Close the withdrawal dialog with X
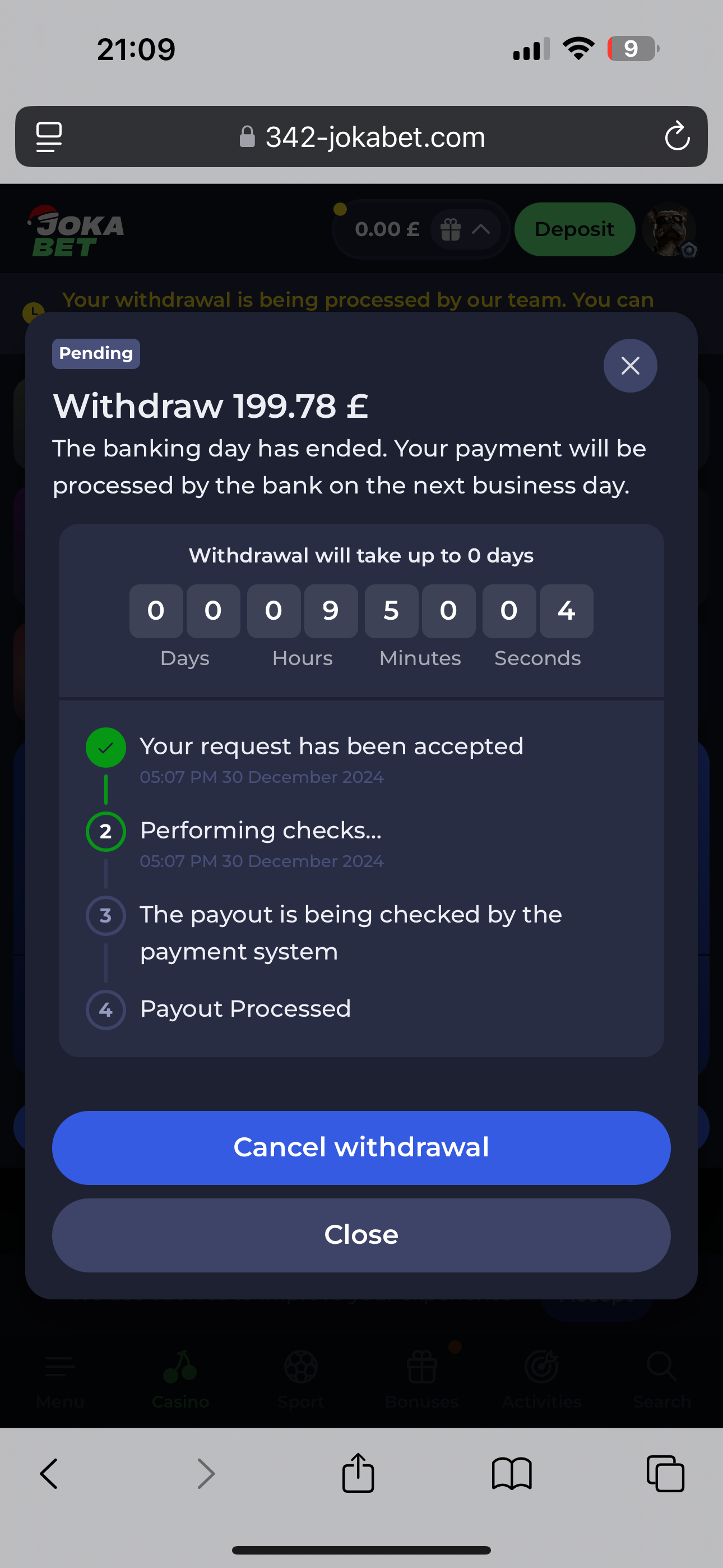The image size is (723, 1568). point(630,366)
